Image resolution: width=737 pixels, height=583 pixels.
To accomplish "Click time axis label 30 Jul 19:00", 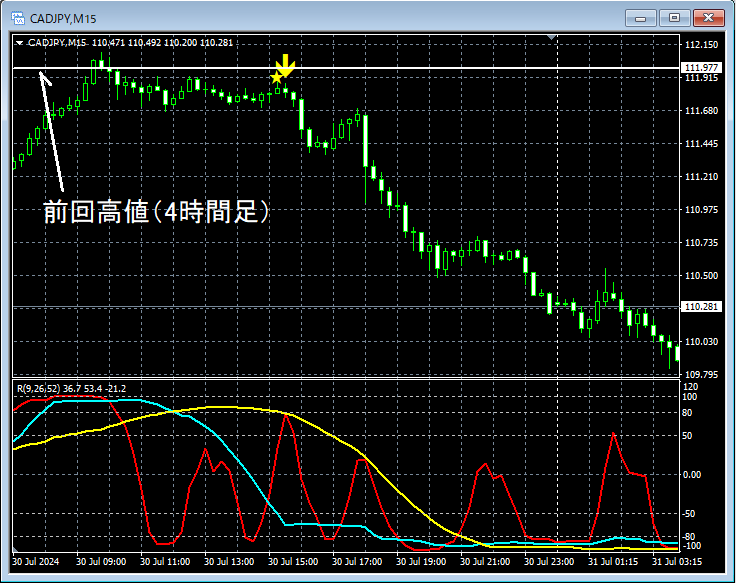I will (421, 562).
